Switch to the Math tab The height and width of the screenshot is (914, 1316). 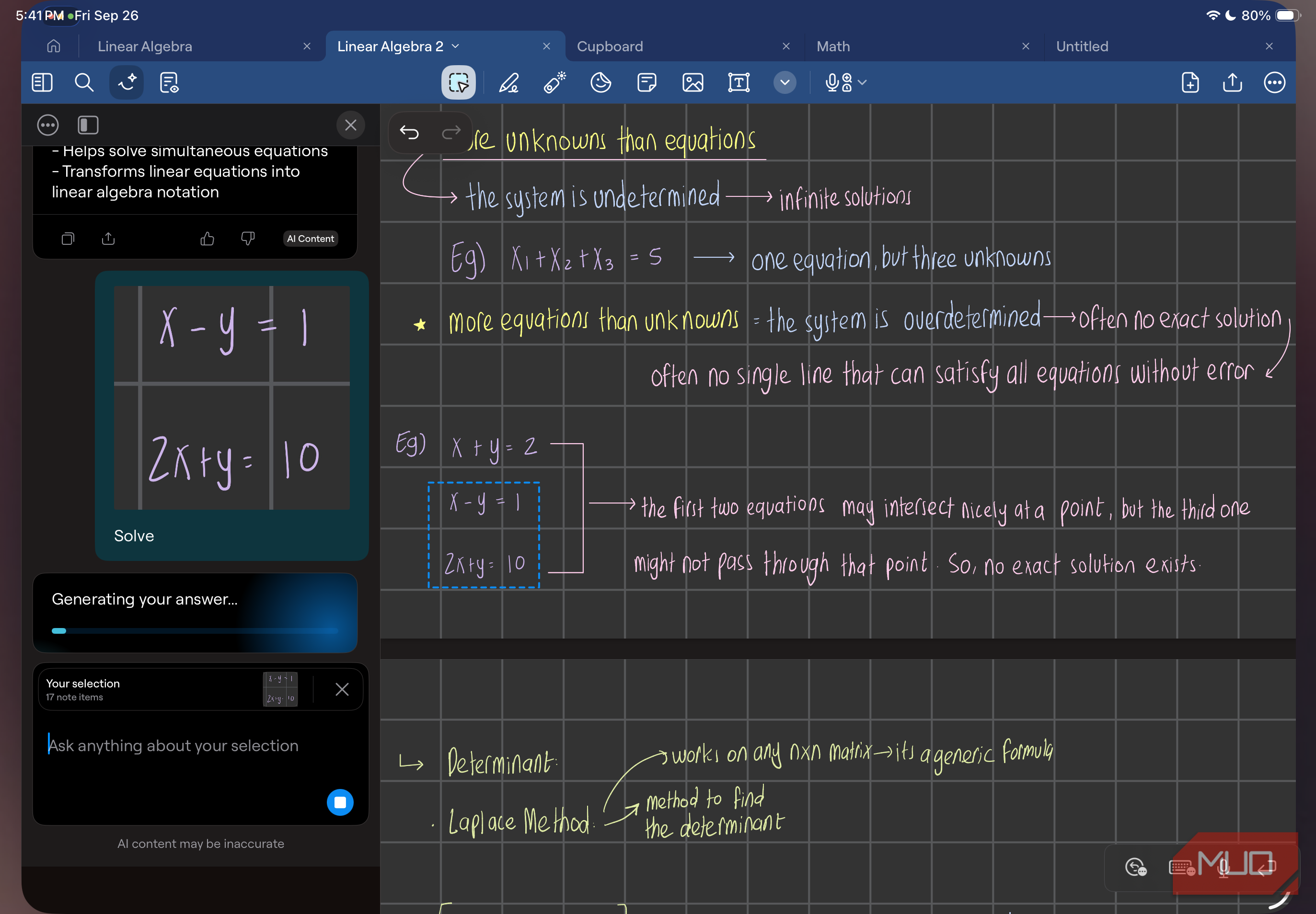point(833,46)
